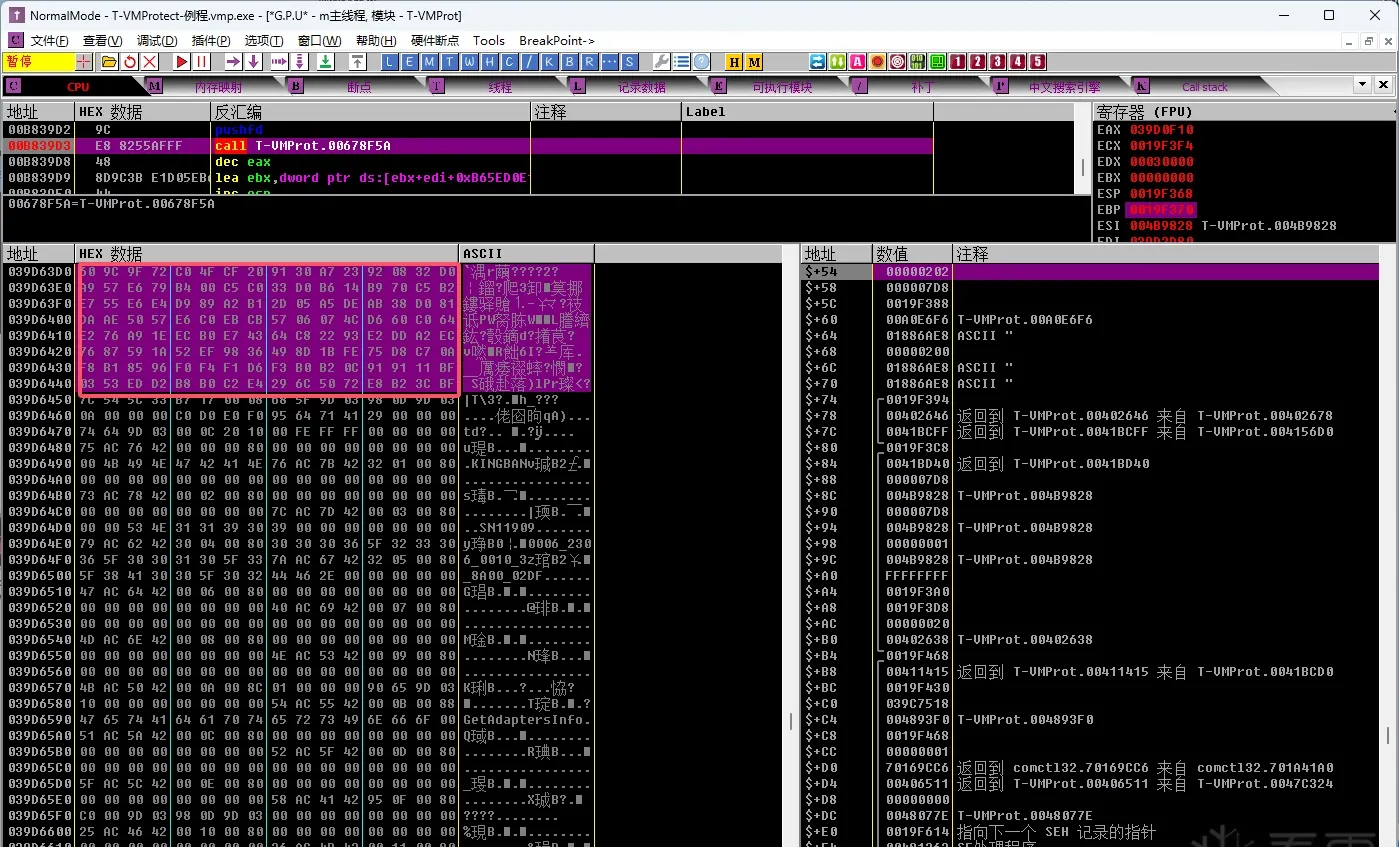Image resolution: width=1399 pixels, height=847 pixels.
Task: Click the GetAdaptersInfo ASCII text in dump
Action: click(527, 720)
